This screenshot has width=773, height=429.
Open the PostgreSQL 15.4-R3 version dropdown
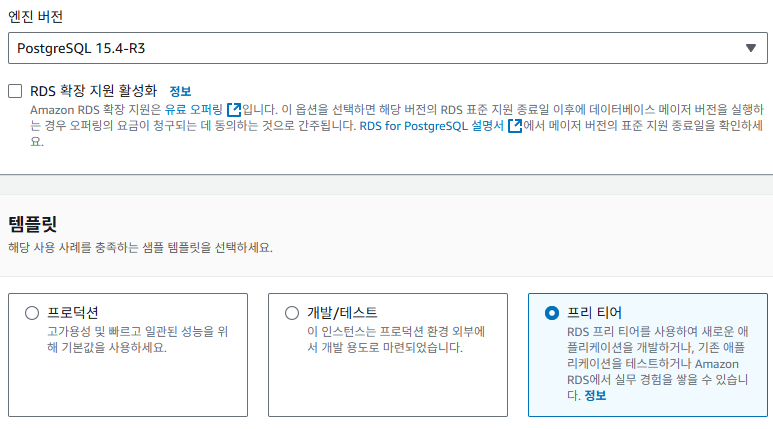[x=386, y=48]
